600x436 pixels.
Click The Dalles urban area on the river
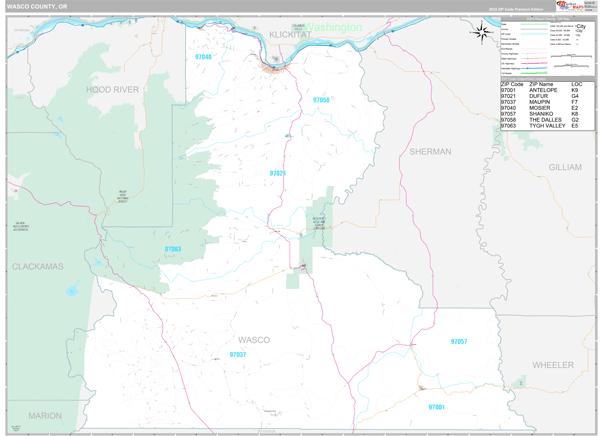[274, 69]
